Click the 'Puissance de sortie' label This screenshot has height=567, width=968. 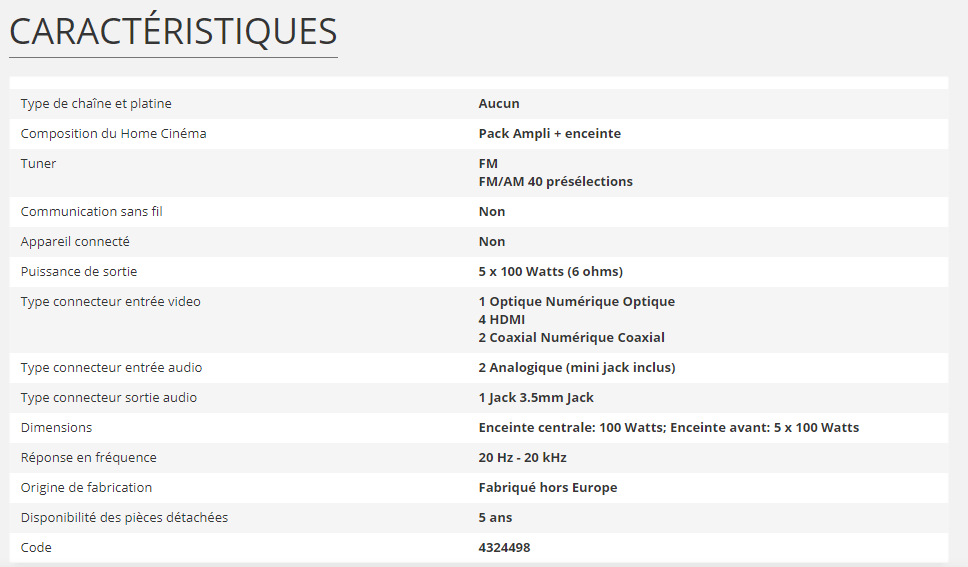[x=79, y=272]
